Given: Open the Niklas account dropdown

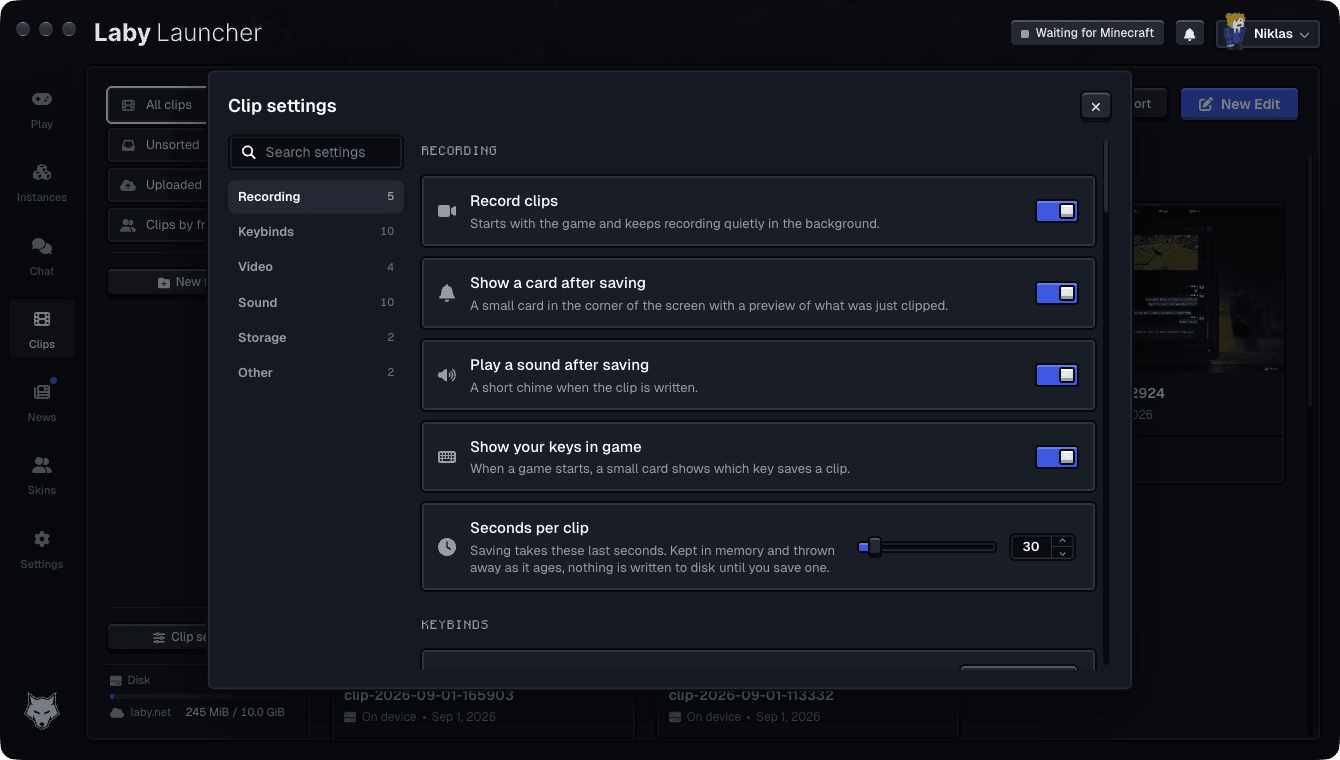Looking at the screenshot, I should 1268,33.
